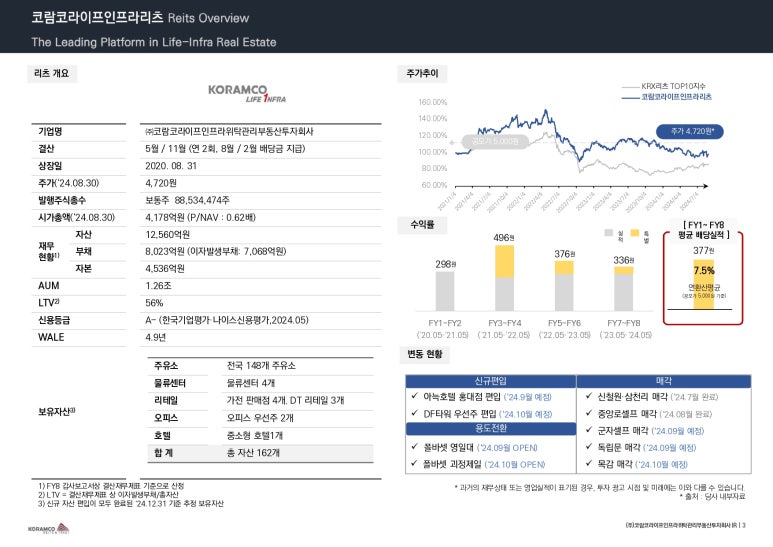Click footnote 1) FY8 감사보고서상 결산재무제표
Screen dimensions: 773x547
(x=111, y=486)
